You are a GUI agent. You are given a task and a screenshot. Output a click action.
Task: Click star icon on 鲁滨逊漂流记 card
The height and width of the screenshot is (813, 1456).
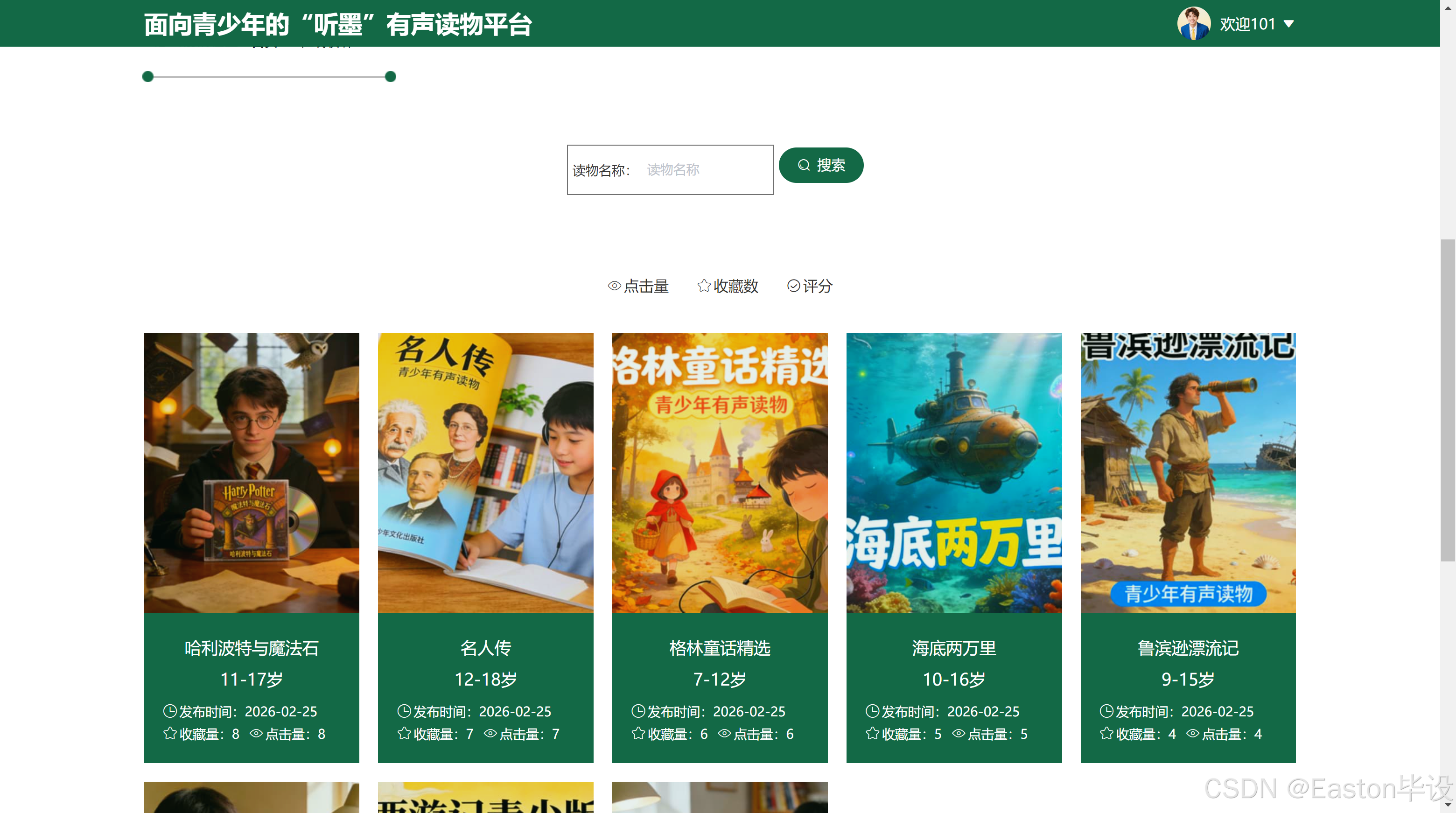(x=1106, y=733)
